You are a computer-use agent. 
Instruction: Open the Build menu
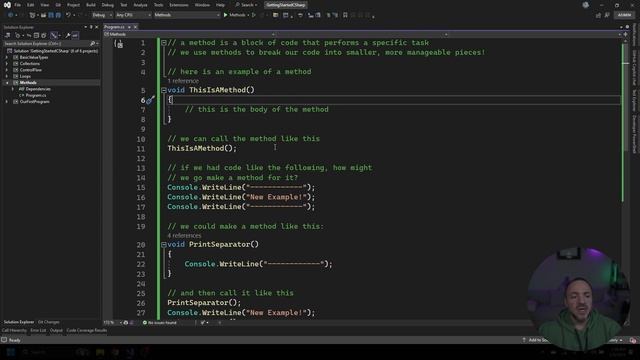[x=91, y=5]
